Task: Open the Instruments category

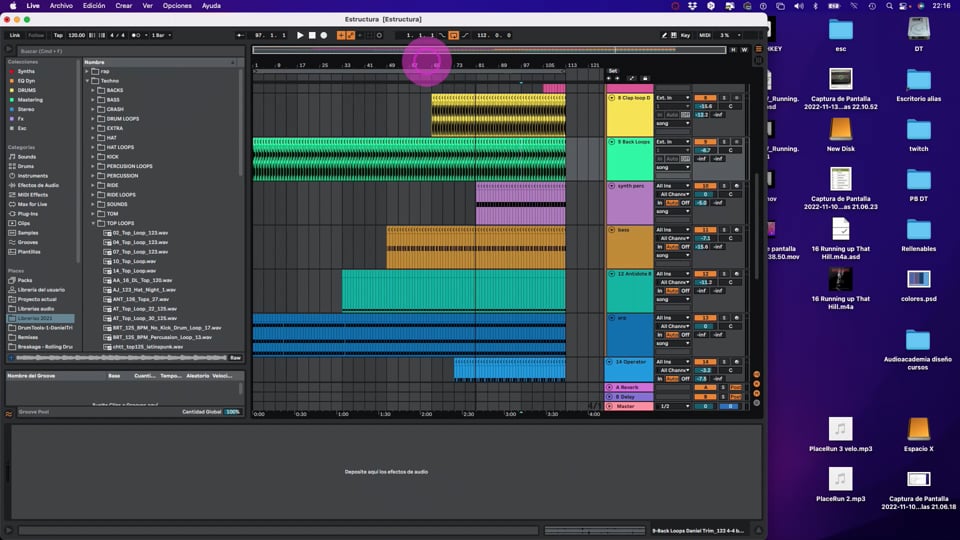Action: click(x=32, y=176)
